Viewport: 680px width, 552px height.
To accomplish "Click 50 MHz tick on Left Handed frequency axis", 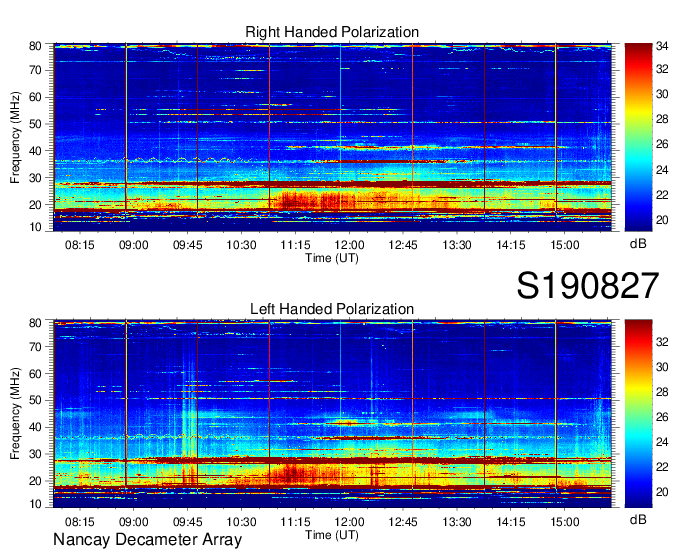I will click(x=35, y=400).
